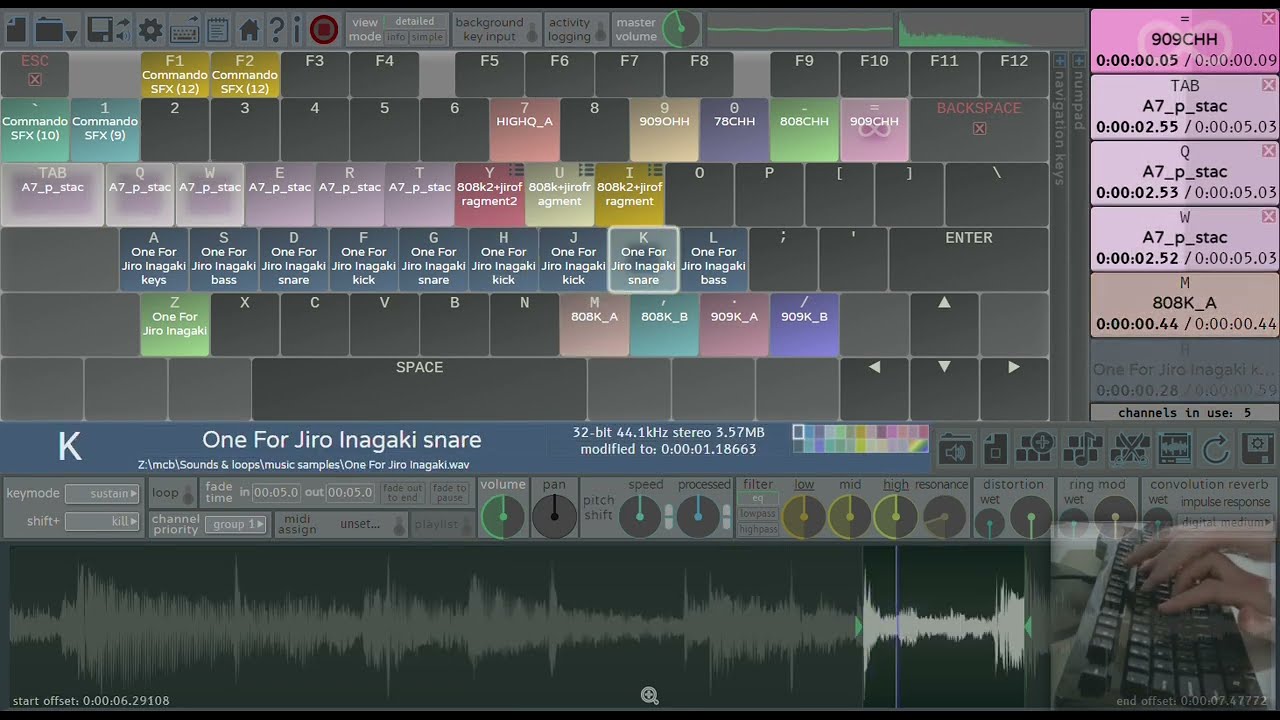The height and width of the screenshot is (720, 1280).
Task: Open impulse response digital medium dropdown
Action: point(1226,521)
